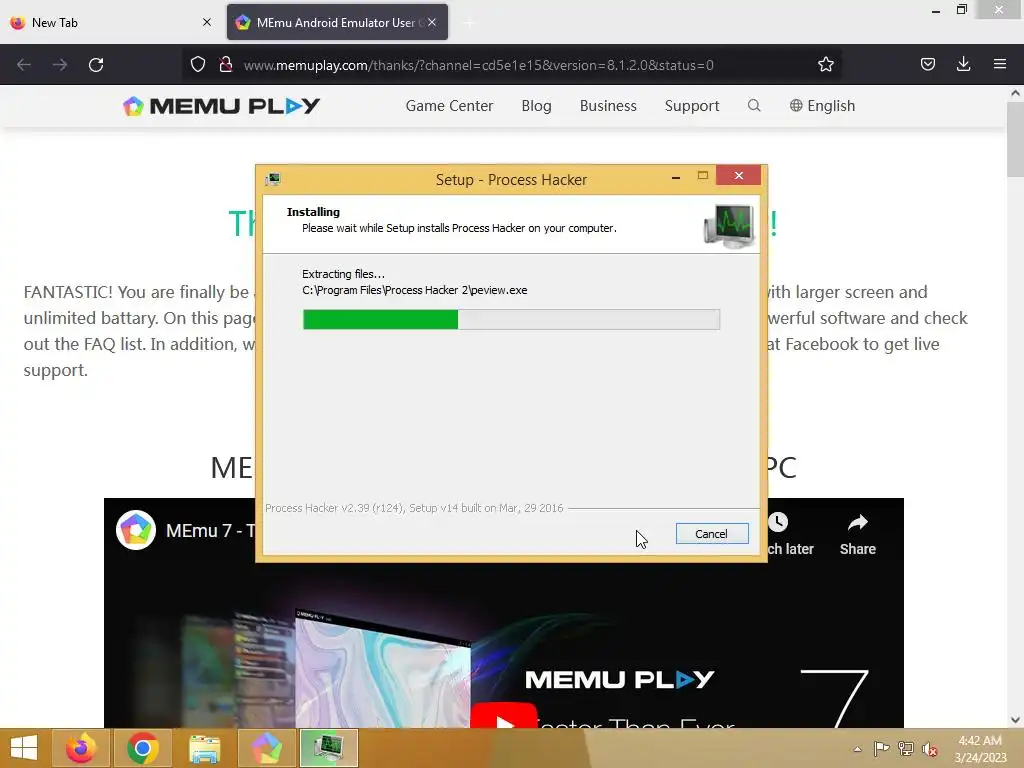Click scrollbar down arrow
This screenshot has height=768, width=1024.
click(x=1015, y=720)
